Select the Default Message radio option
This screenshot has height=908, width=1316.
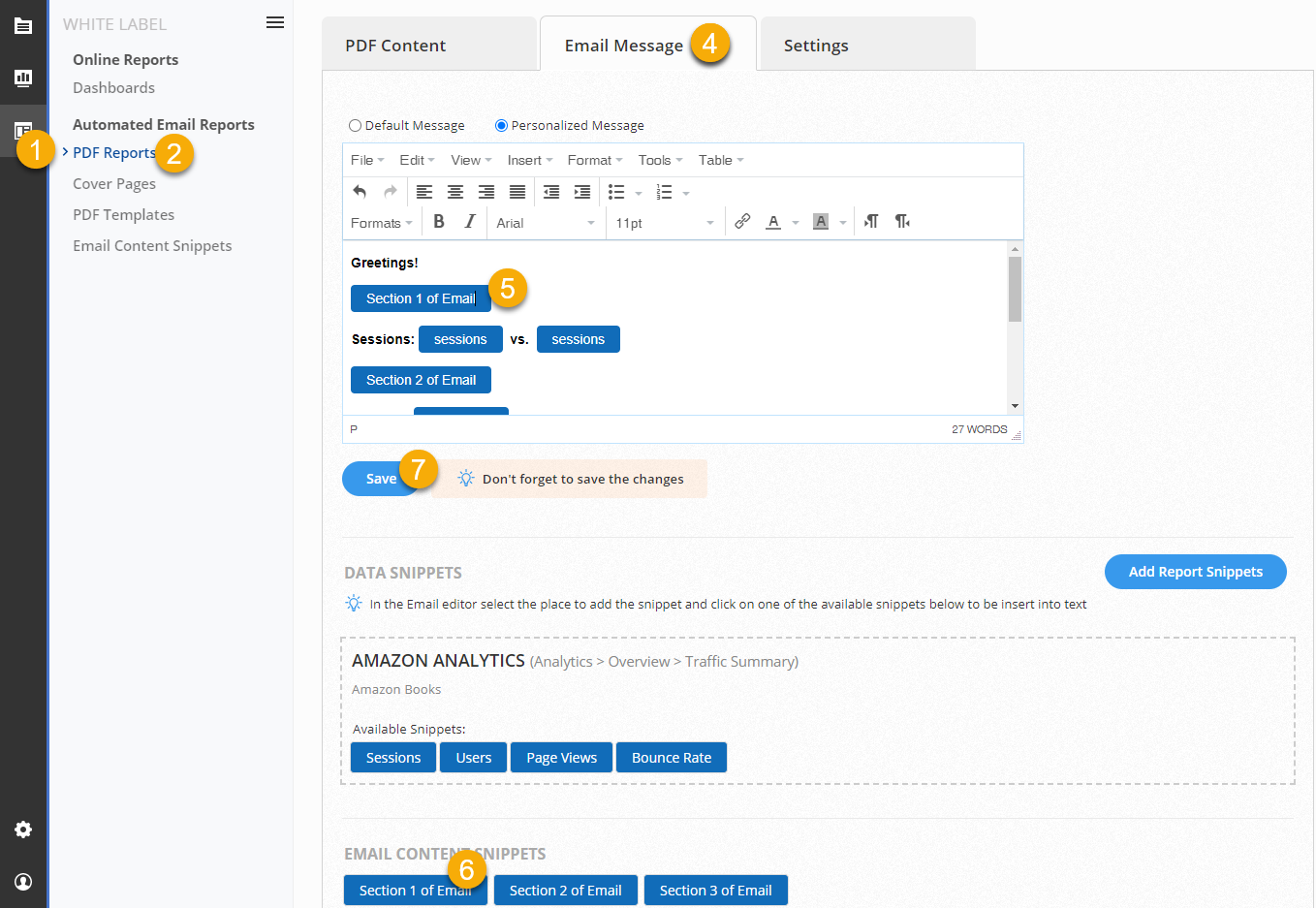point(355,126)
